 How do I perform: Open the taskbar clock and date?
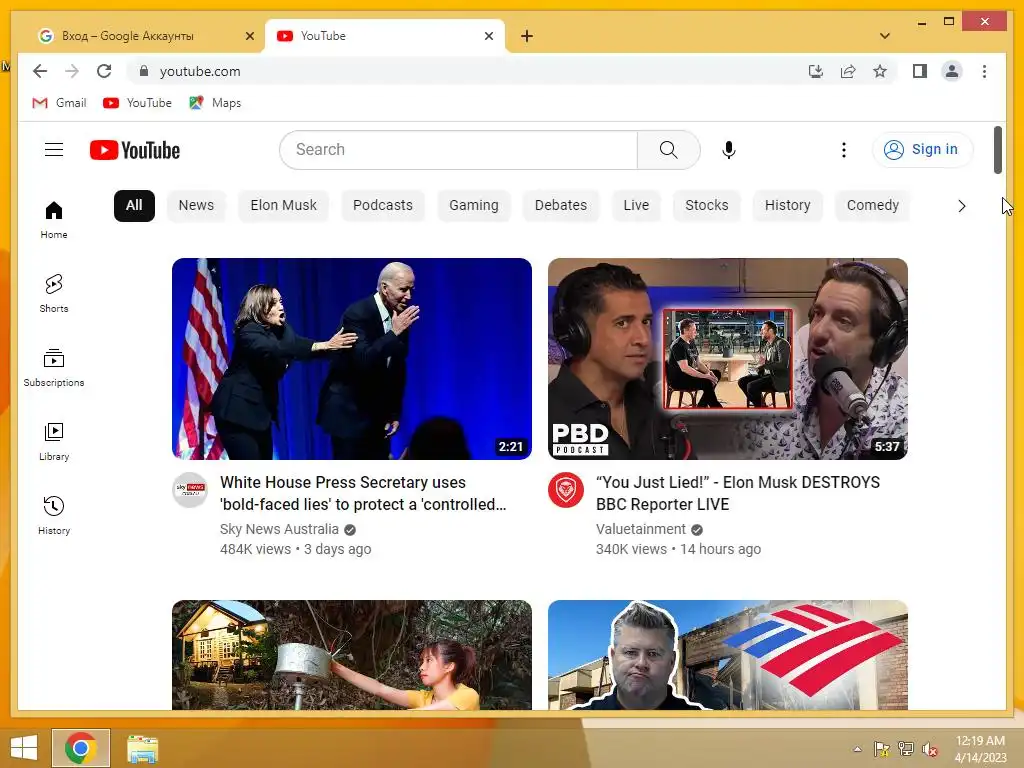(x=980, y=749)
